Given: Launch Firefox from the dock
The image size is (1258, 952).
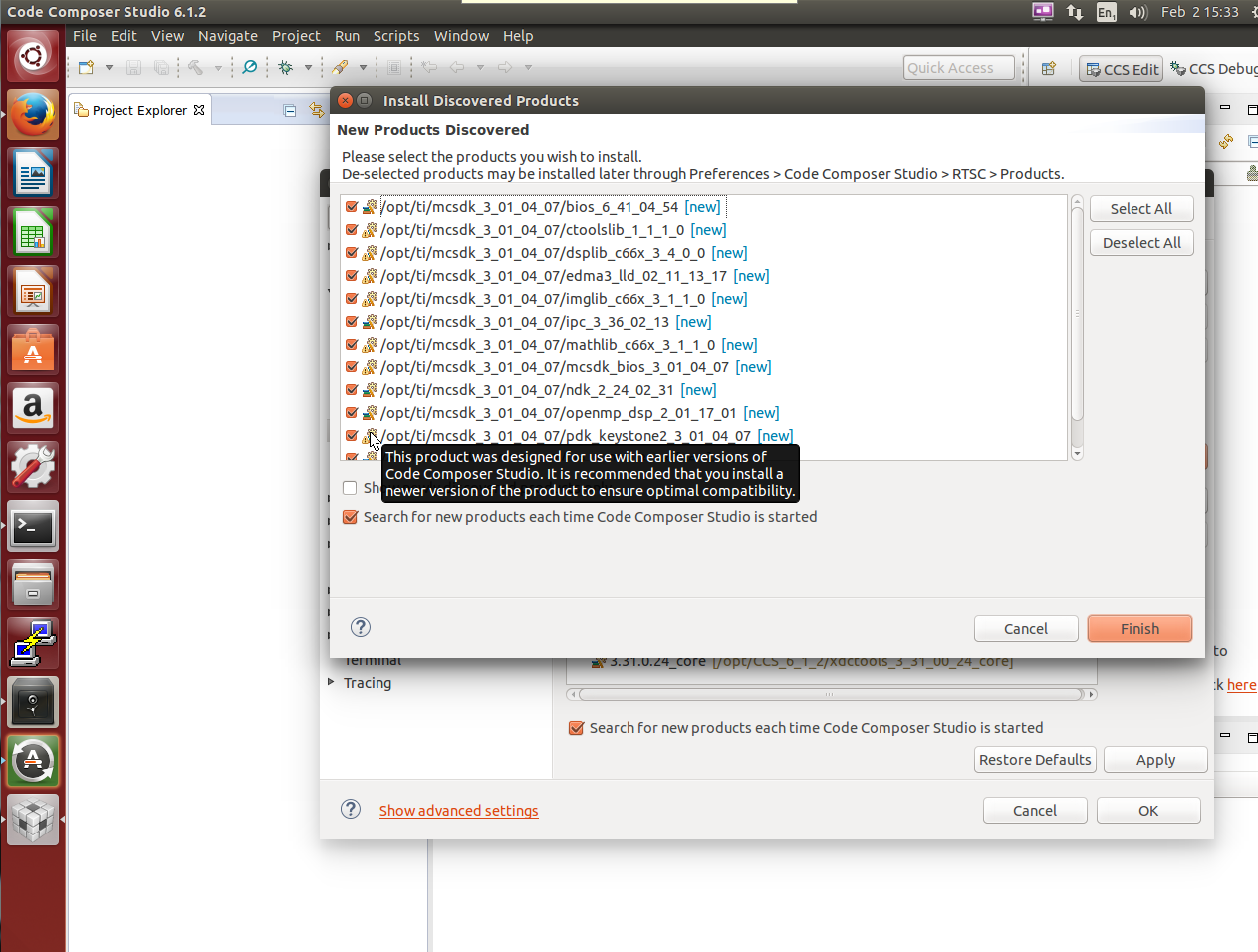Looking at the screenshot, I should [33, 115].
